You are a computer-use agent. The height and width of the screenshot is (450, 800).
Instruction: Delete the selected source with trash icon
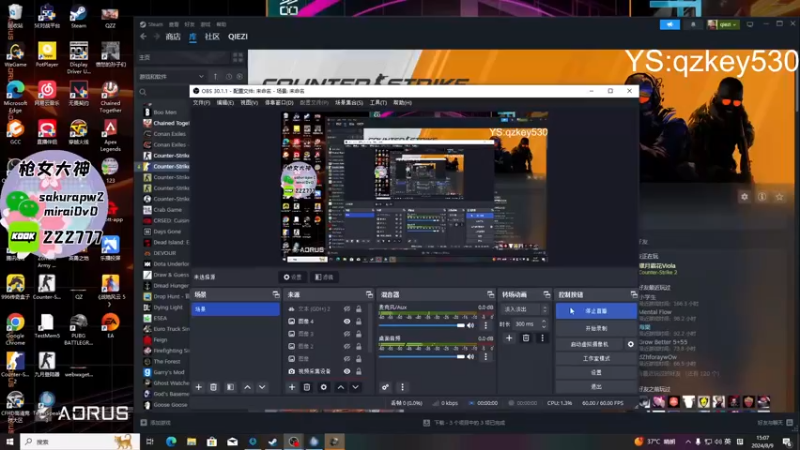pyautogui.click(x=307, y=387)
